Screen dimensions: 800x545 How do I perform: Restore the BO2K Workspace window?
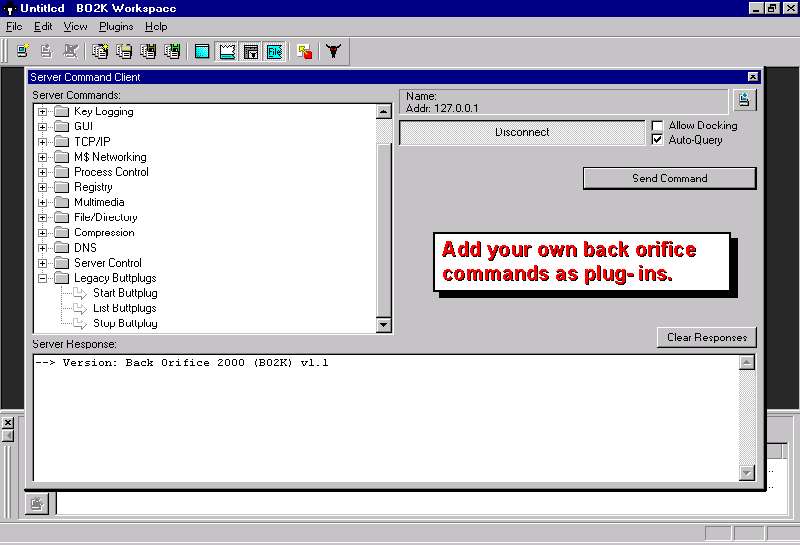(772, 8)
